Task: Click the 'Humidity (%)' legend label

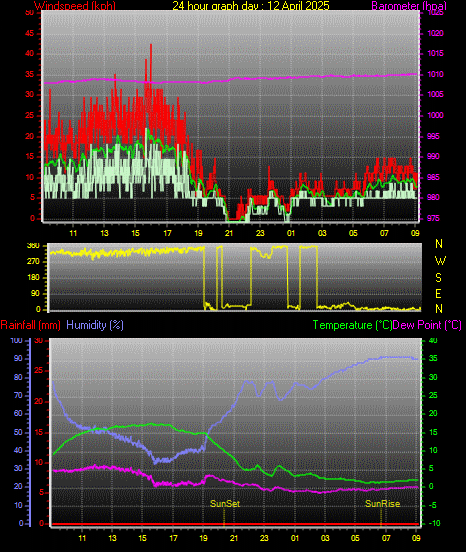Action: 95,325
